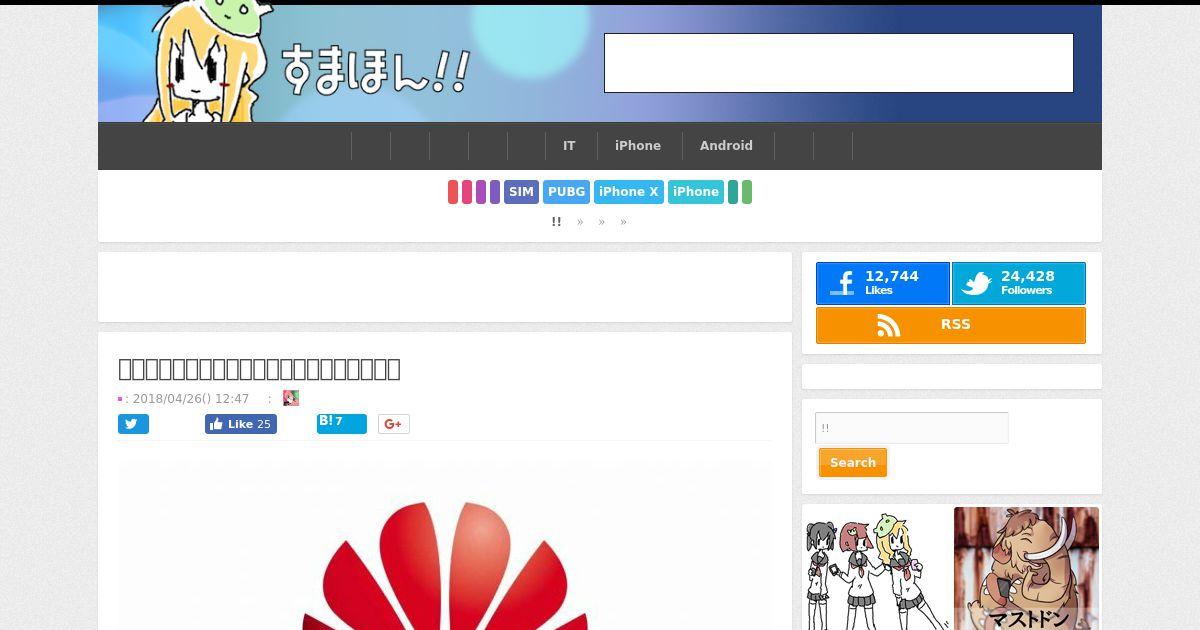Image resolution: width=1200 pixels, height=630 pixels.
Task: Click the green tag swatch at row end
Action: (747, 192)
